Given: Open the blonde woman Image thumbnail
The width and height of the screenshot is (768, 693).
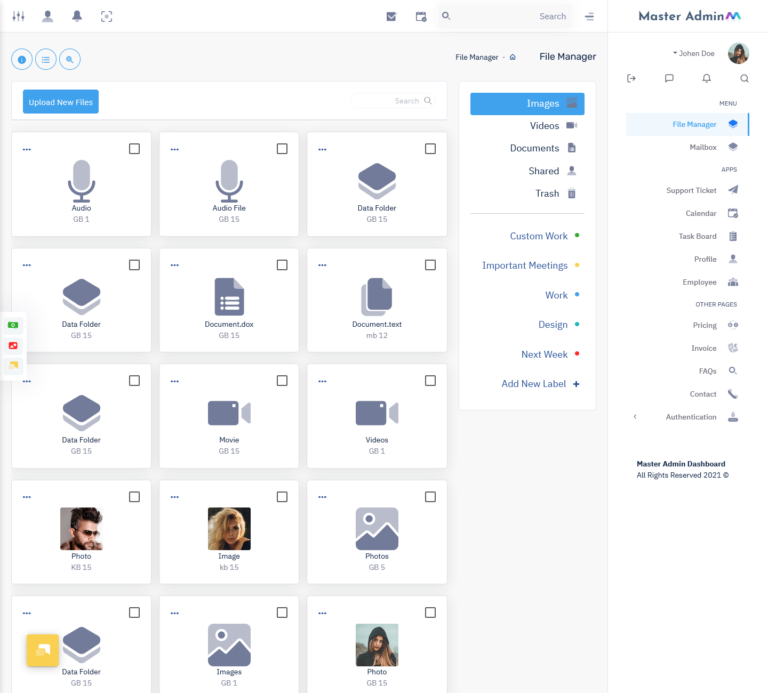Looking at the screenshot, I should click(229, 528).
